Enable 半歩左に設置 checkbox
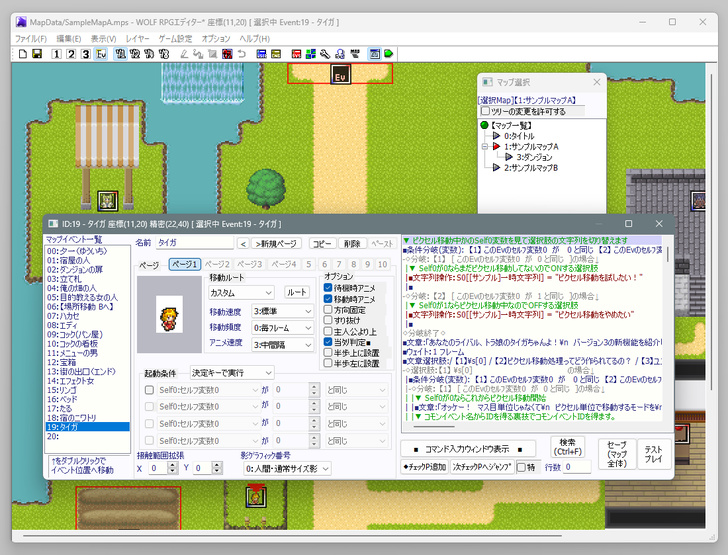Screen dimensions: 728x555 [x=328, y=363]
